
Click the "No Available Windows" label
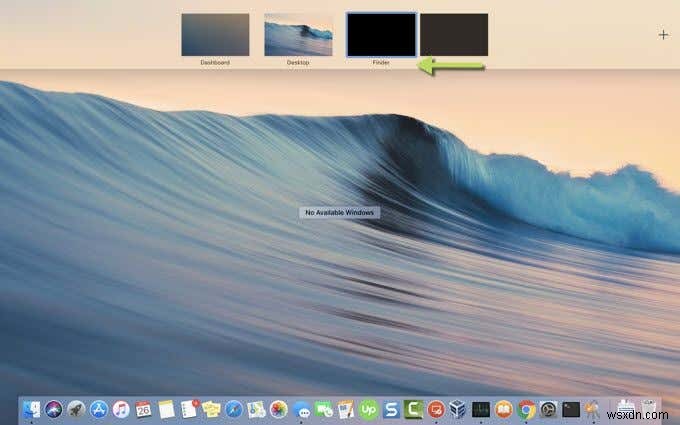click(x=340, y=212)
